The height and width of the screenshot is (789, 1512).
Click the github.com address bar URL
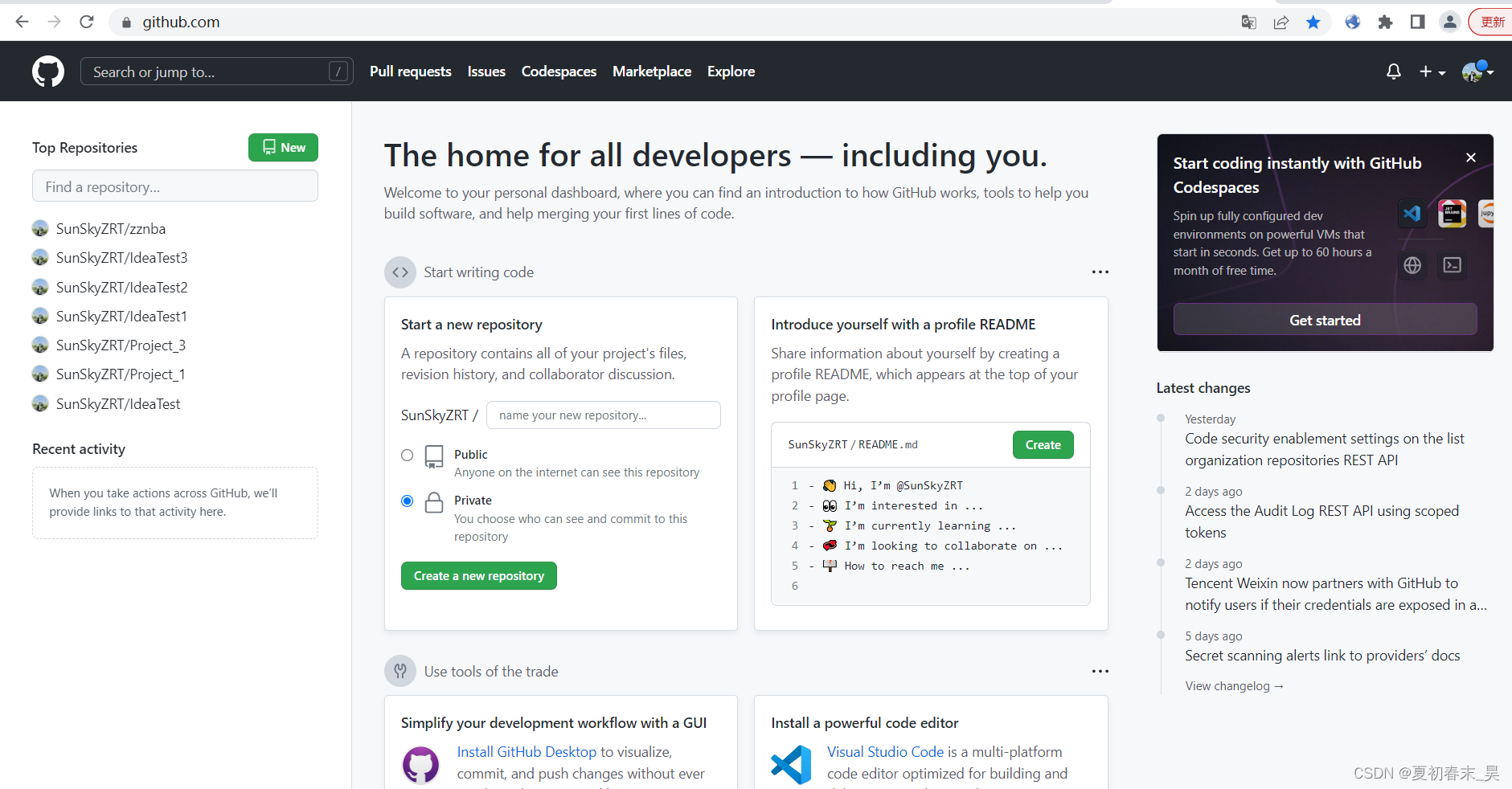181,22
